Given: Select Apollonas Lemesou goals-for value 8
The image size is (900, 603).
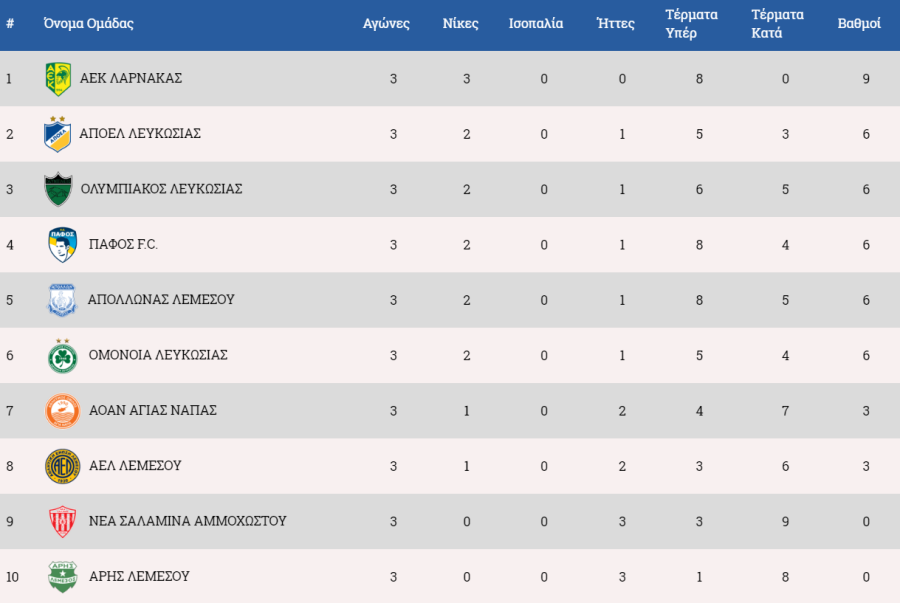Looking at the screenshot, I should pyautogui.click(x=699, y=300).
